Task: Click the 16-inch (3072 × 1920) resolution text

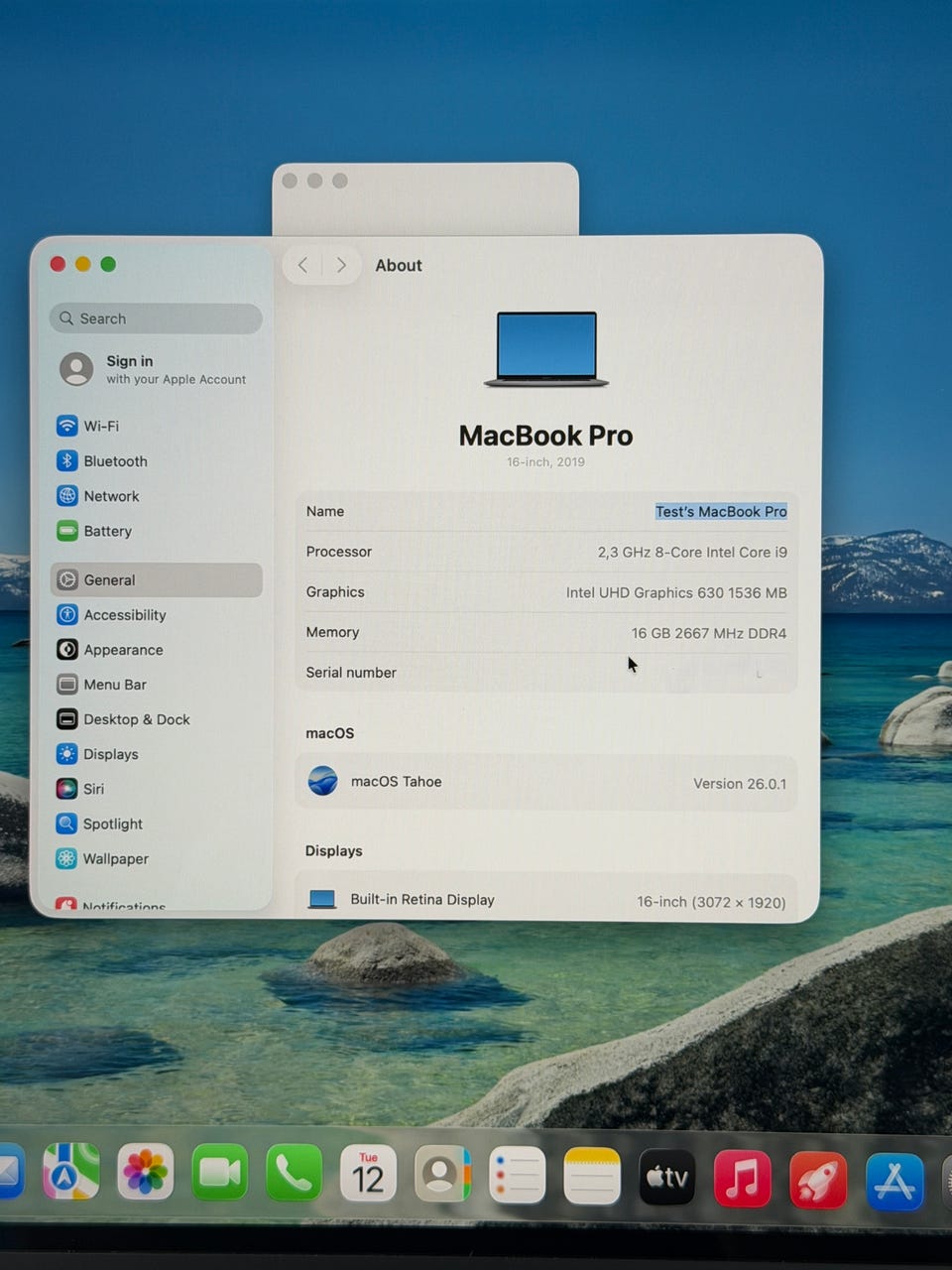Action: (x=711, y=902)
